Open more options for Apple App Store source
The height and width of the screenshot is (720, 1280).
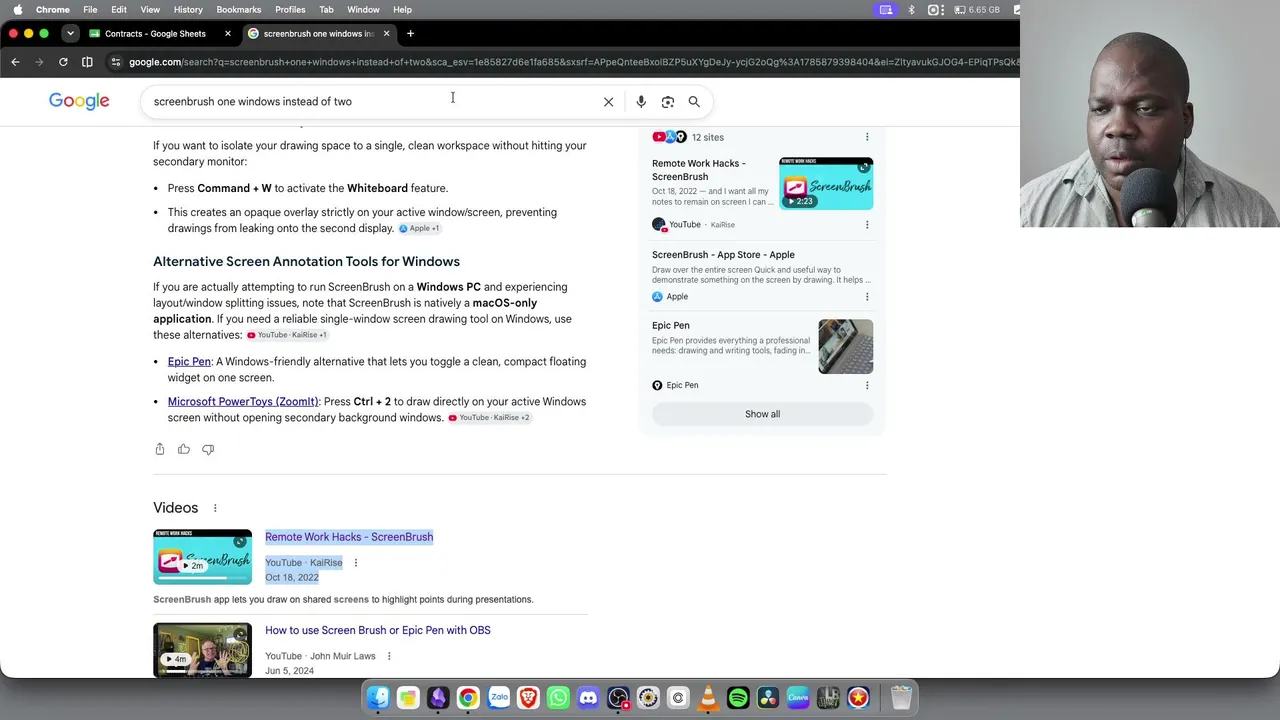pyautogui.click(x=867, y=297)
